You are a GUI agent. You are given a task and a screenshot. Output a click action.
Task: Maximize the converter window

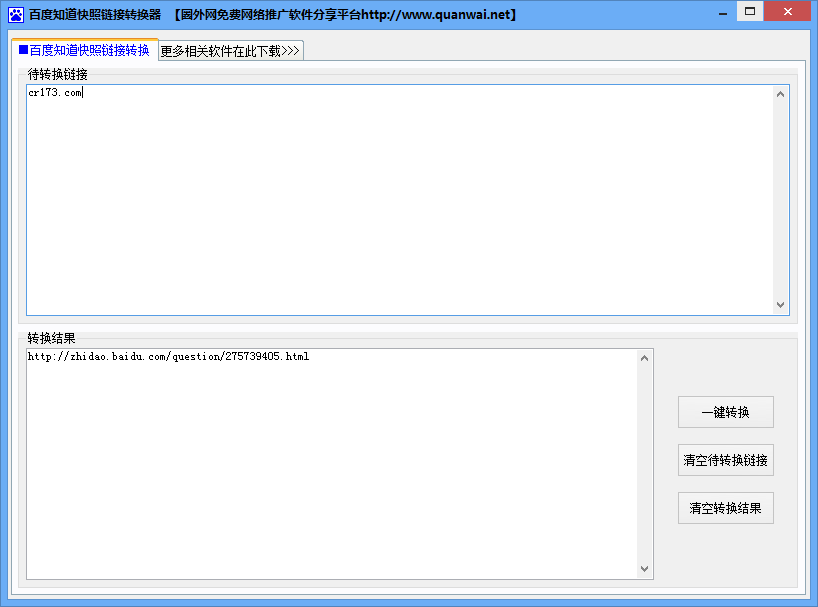click(750, 11)
